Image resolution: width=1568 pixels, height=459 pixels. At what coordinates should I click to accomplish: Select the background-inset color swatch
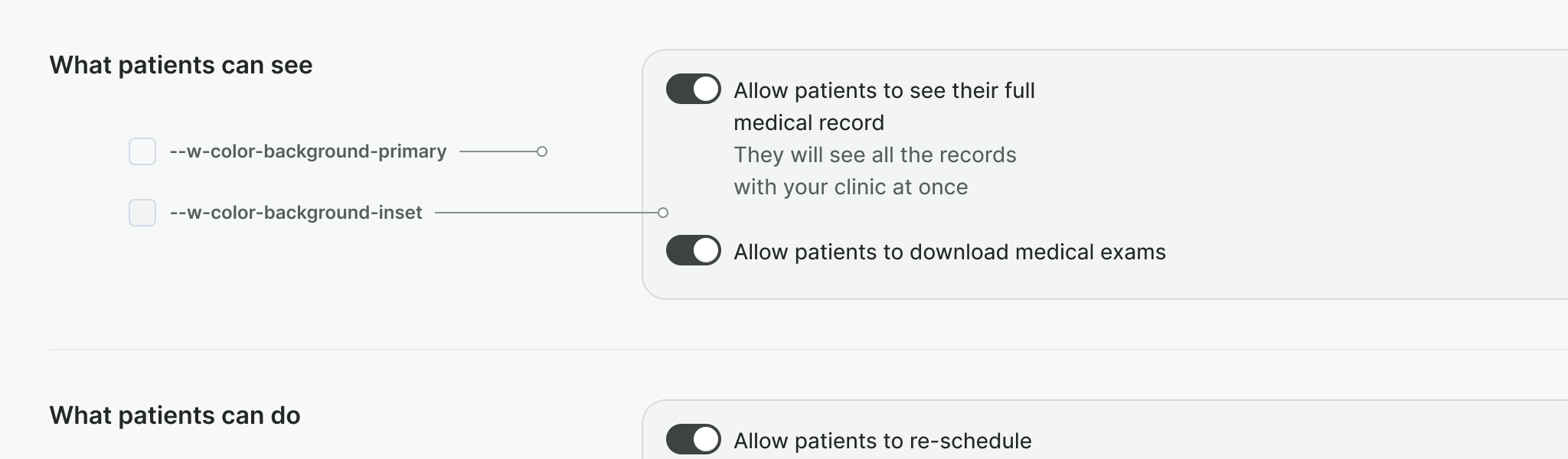click(142, 213)
